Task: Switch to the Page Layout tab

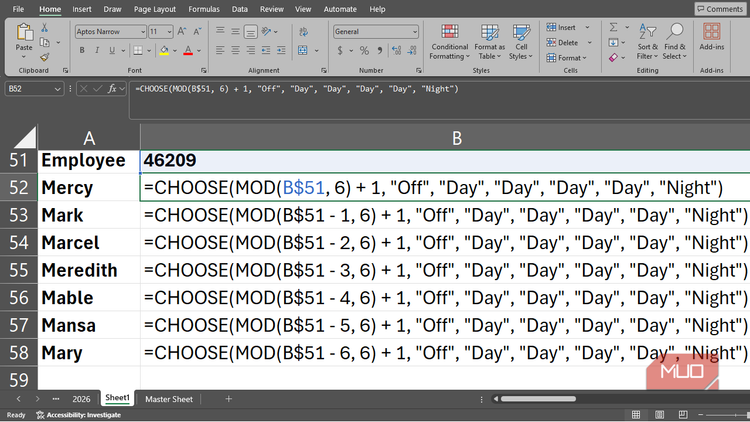Action: point(154,9)
